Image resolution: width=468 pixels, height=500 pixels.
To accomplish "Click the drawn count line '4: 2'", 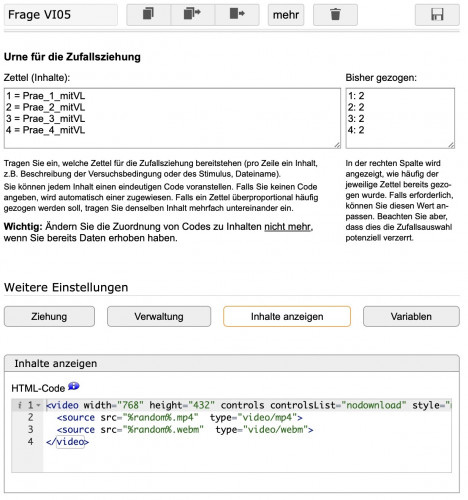I will [x=356, y=130].
